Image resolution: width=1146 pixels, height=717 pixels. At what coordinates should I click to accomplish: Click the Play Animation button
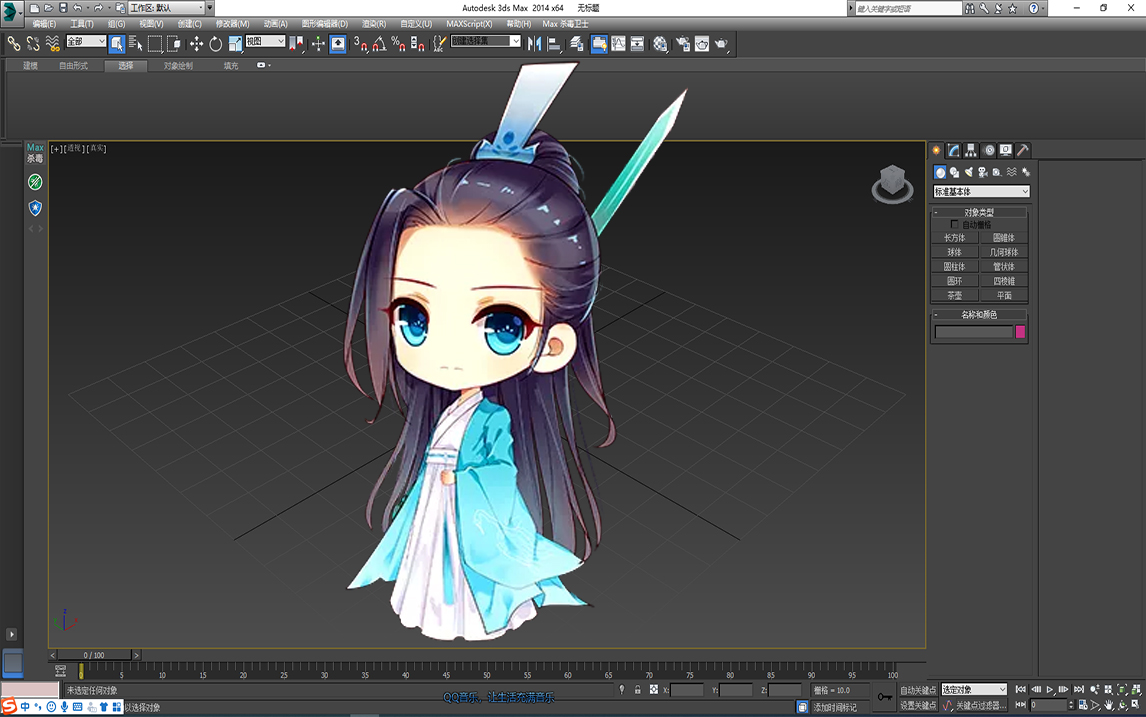point(1050,689)
